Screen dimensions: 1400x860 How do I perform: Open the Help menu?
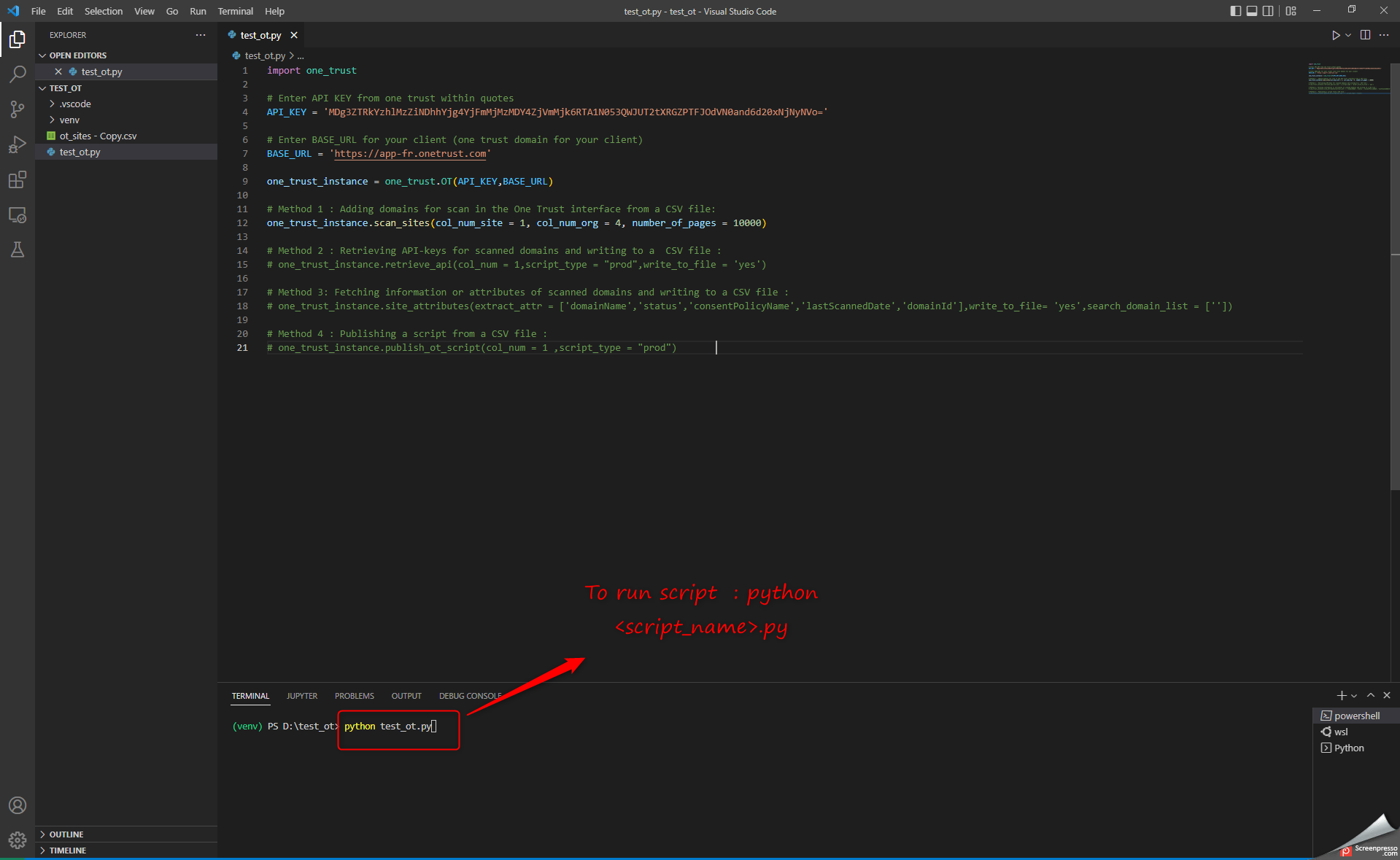click(x=274, y=11)
